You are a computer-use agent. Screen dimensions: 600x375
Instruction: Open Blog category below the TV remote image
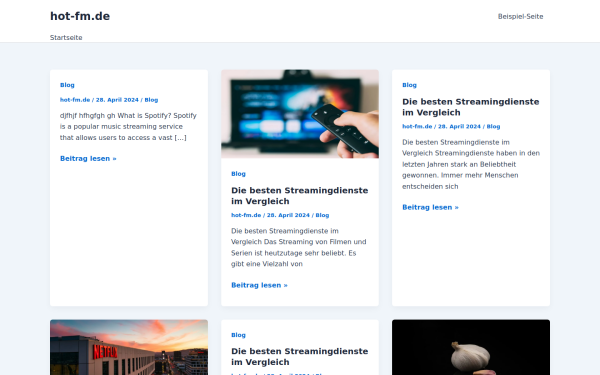pos(238,174)
